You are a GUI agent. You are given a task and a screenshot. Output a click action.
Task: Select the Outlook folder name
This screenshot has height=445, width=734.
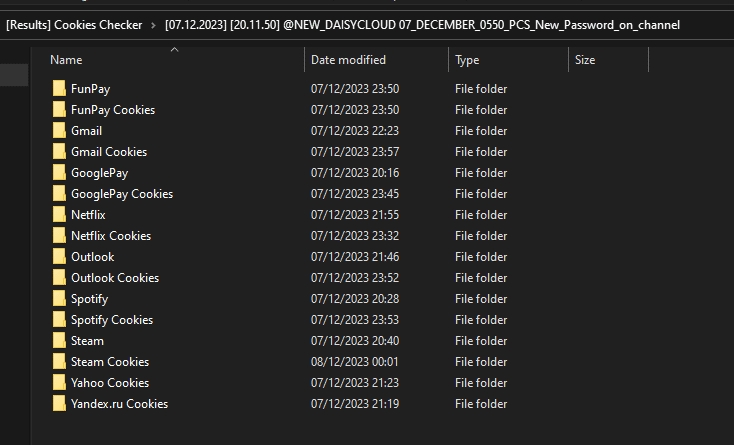coord(93,257)
